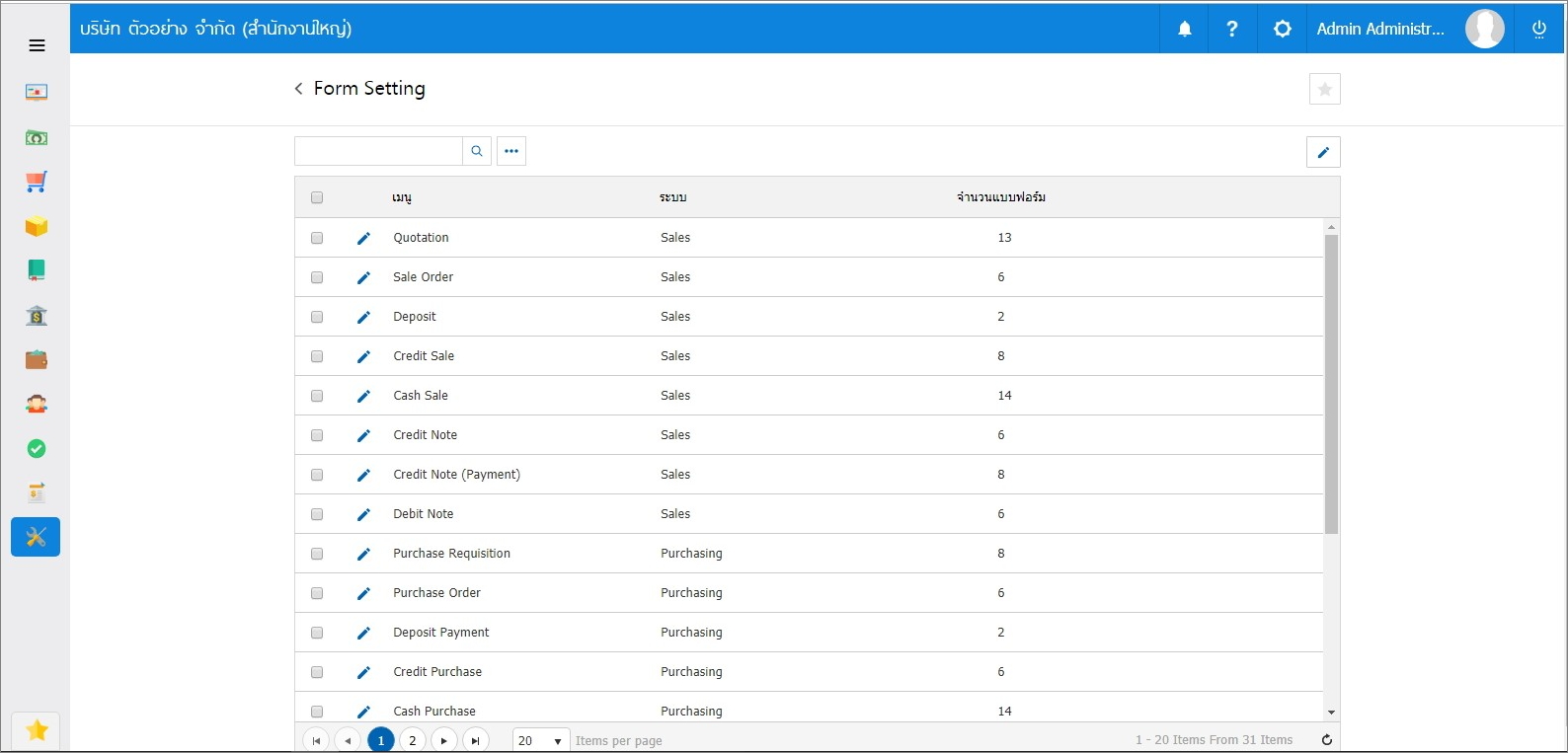Image resolution: width=1568 pixels, height=753 pixels.
Task: Check the Deposit row checkbox
Action: [x=317, y=317]
